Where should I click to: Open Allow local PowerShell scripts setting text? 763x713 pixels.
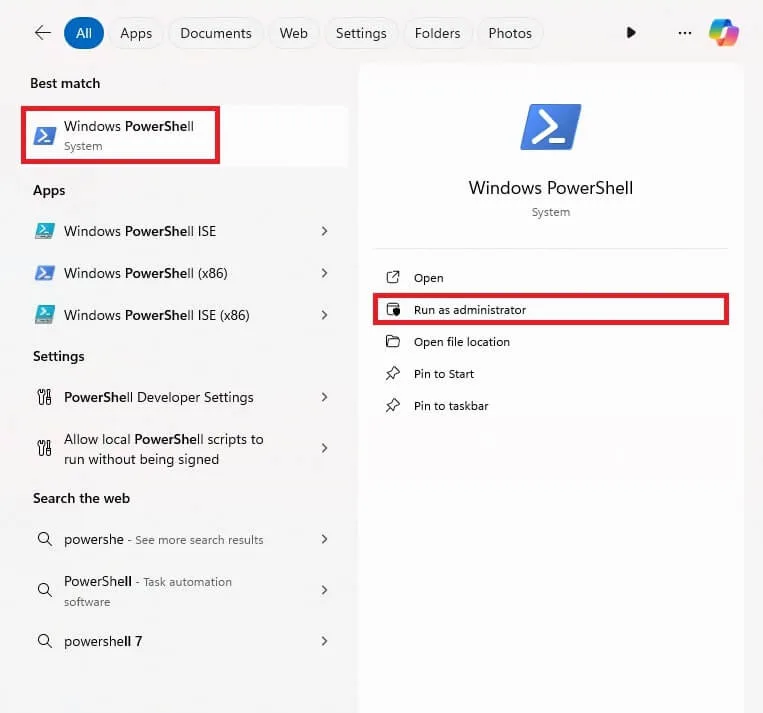pos(164,449)
